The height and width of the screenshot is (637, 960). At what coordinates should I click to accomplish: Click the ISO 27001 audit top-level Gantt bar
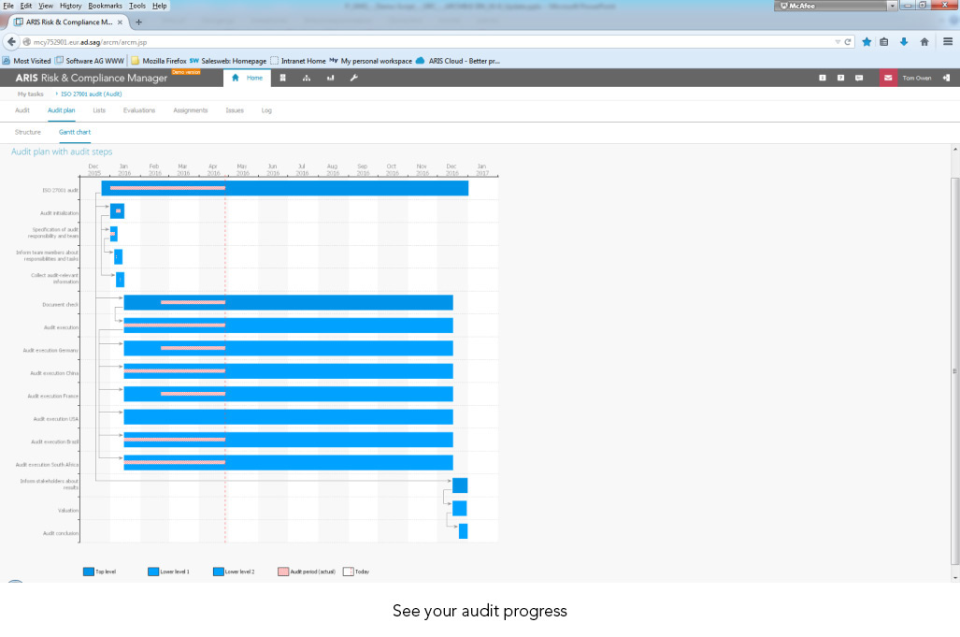[x=350, y=188]
